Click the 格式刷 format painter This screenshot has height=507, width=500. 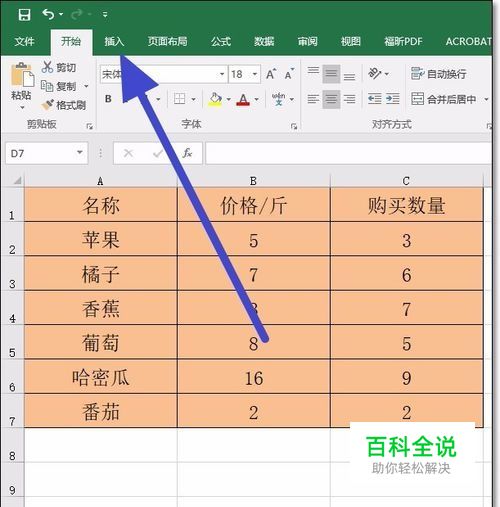64,105
